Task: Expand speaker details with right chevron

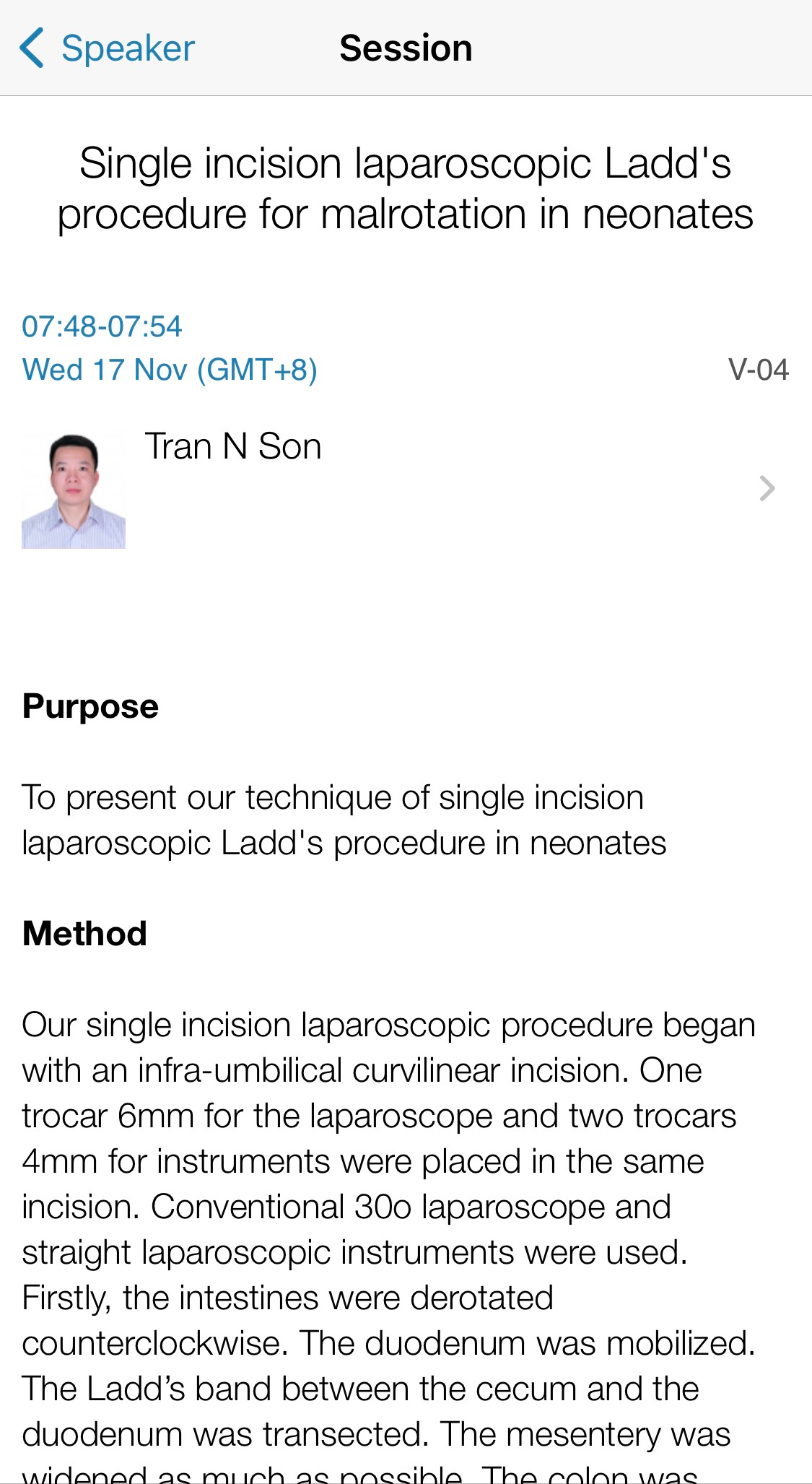Action: tap(767, 489)
